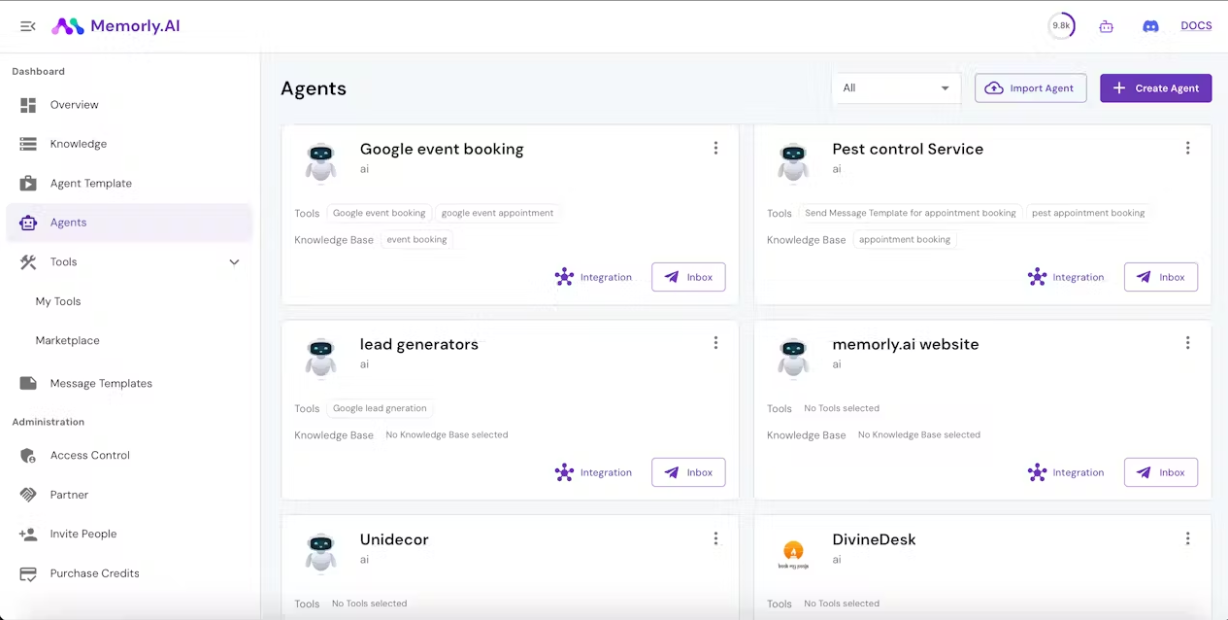
Task: Open Agent Template in the sidebar
Action: [129, 183]
